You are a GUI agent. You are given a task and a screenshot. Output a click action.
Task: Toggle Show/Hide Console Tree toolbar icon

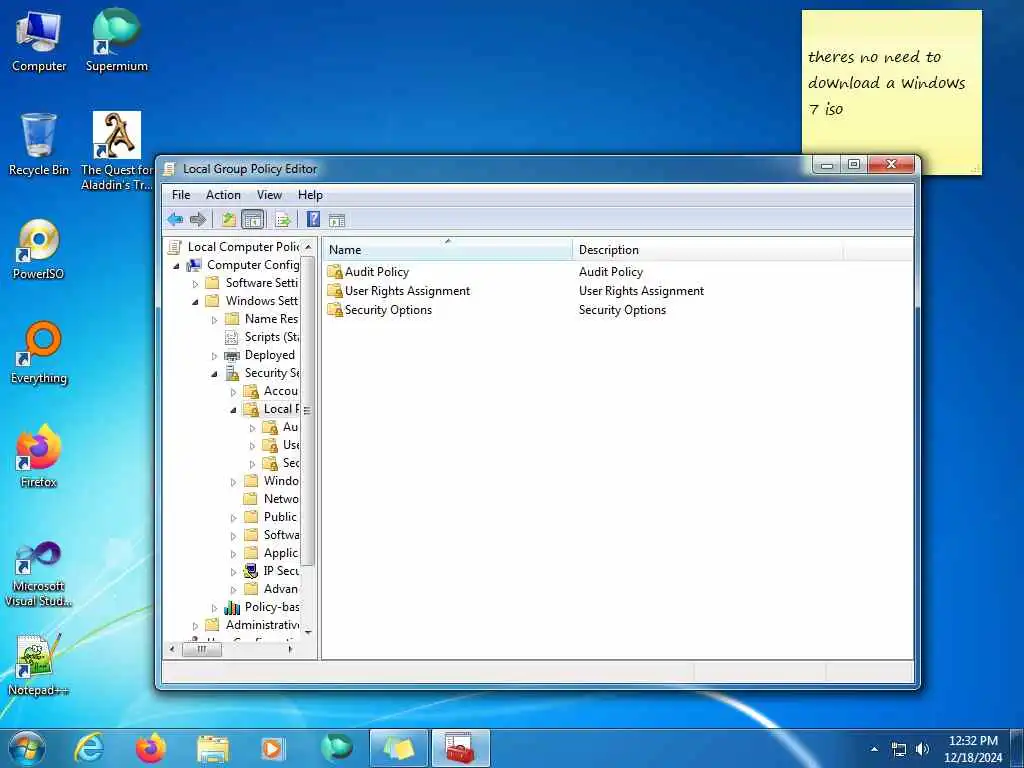click(253, 219)
